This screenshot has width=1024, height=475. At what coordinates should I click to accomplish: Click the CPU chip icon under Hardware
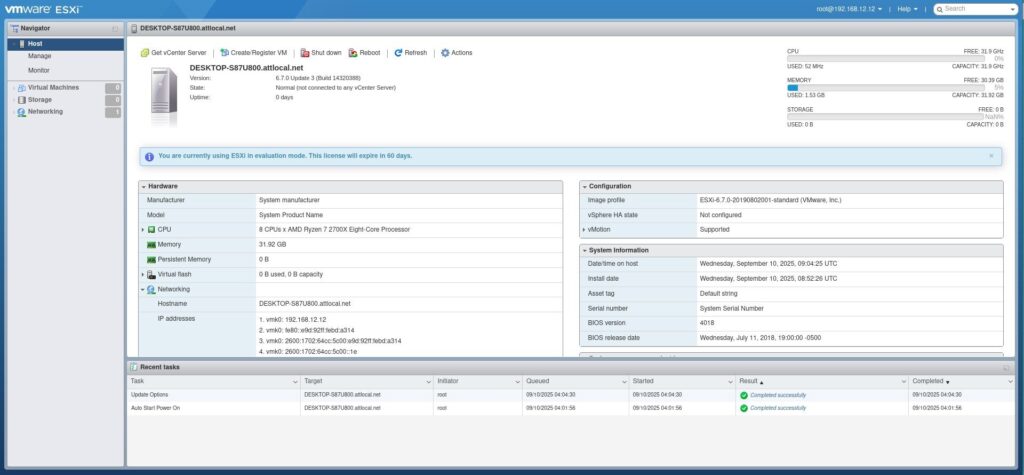(152, 230)
